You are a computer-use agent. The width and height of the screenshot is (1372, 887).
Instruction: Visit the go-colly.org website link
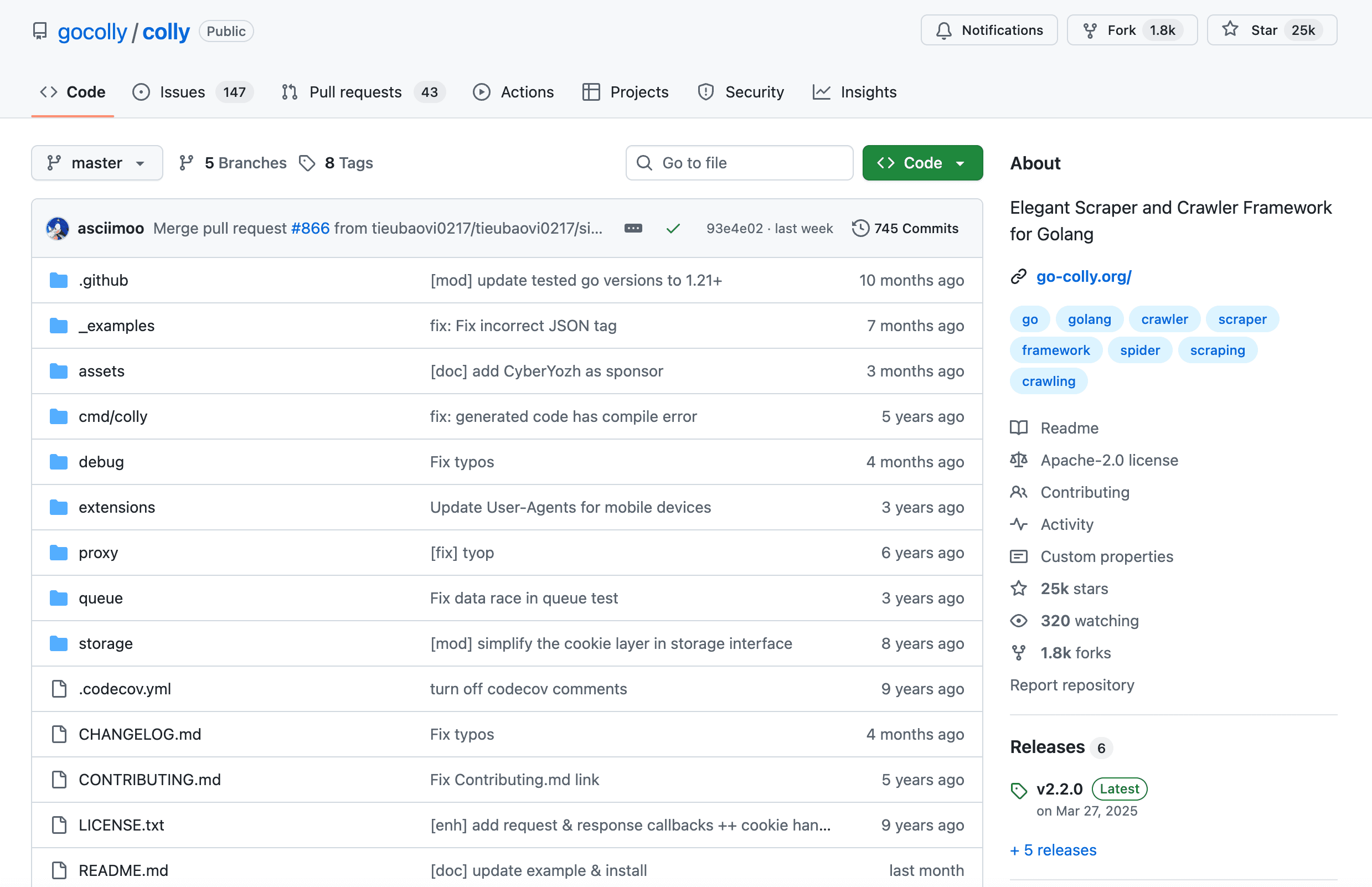click(1084, 276)
